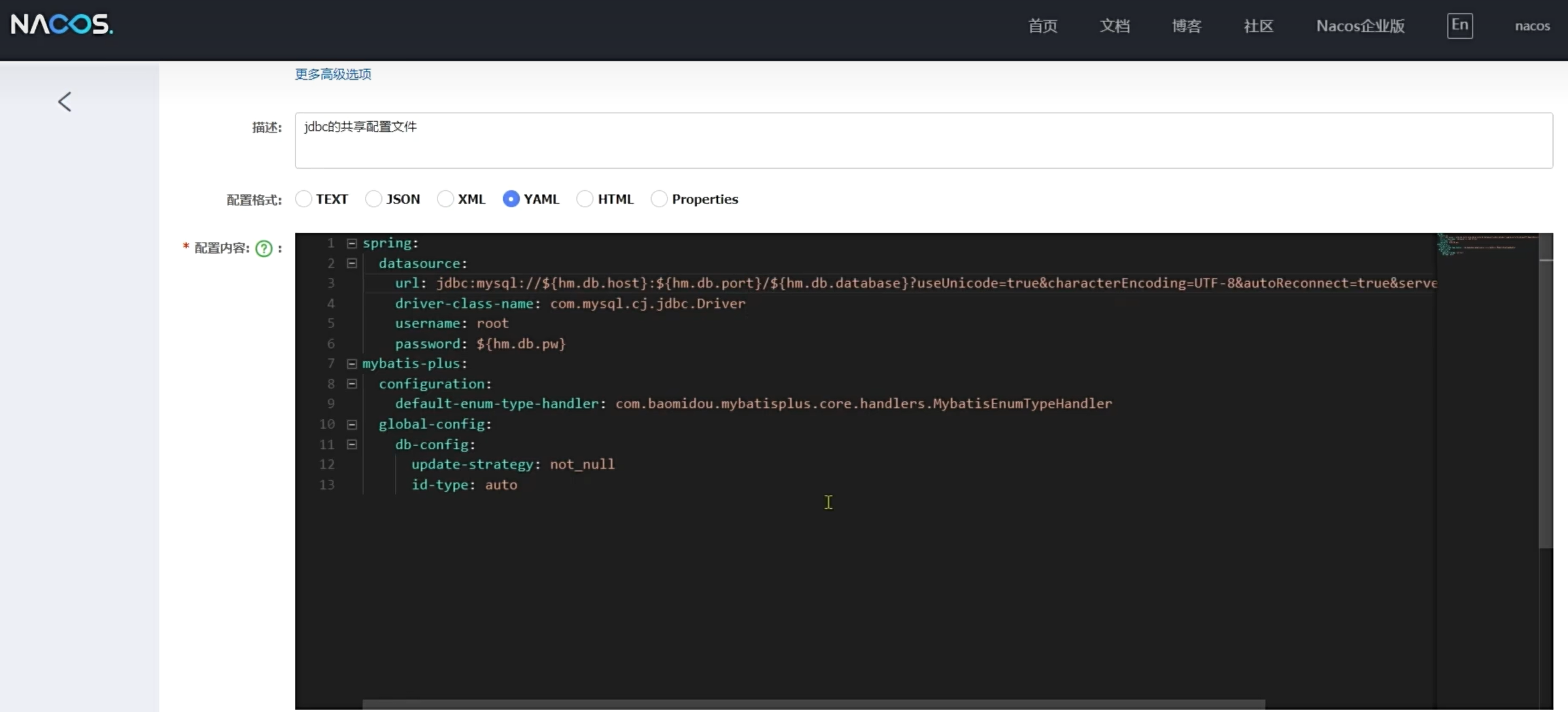
Task: Fold the db-config section on line 11
Action: (352, 445)
